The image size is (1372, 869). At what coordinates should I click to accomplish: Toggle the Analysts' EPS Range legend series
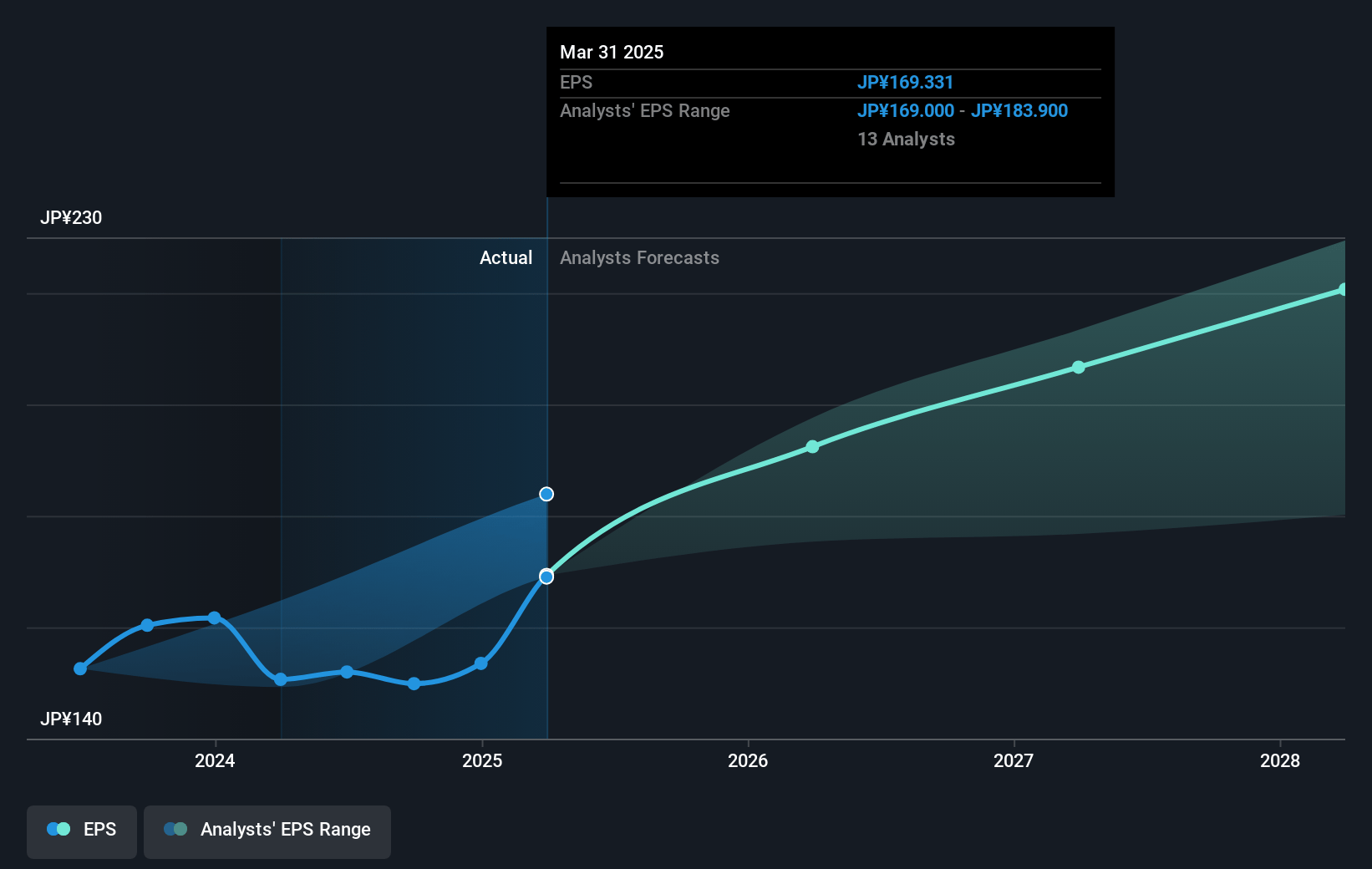(267, 831)
